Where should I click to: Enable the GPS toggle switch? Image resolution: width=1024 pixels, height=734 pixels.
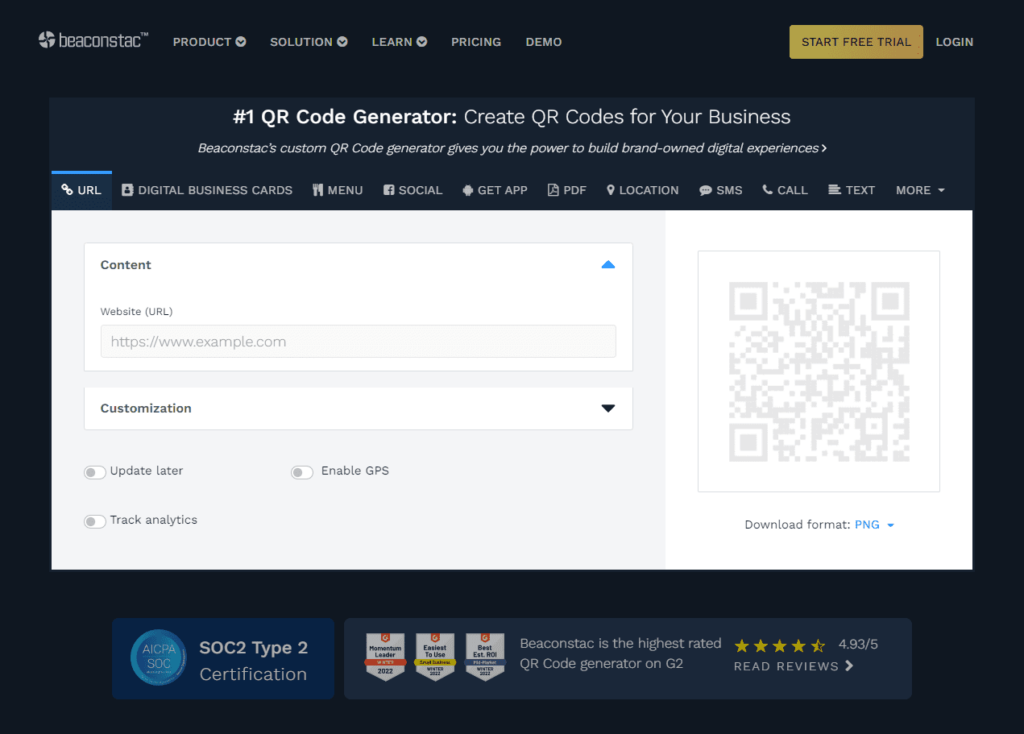coord(302,472)
